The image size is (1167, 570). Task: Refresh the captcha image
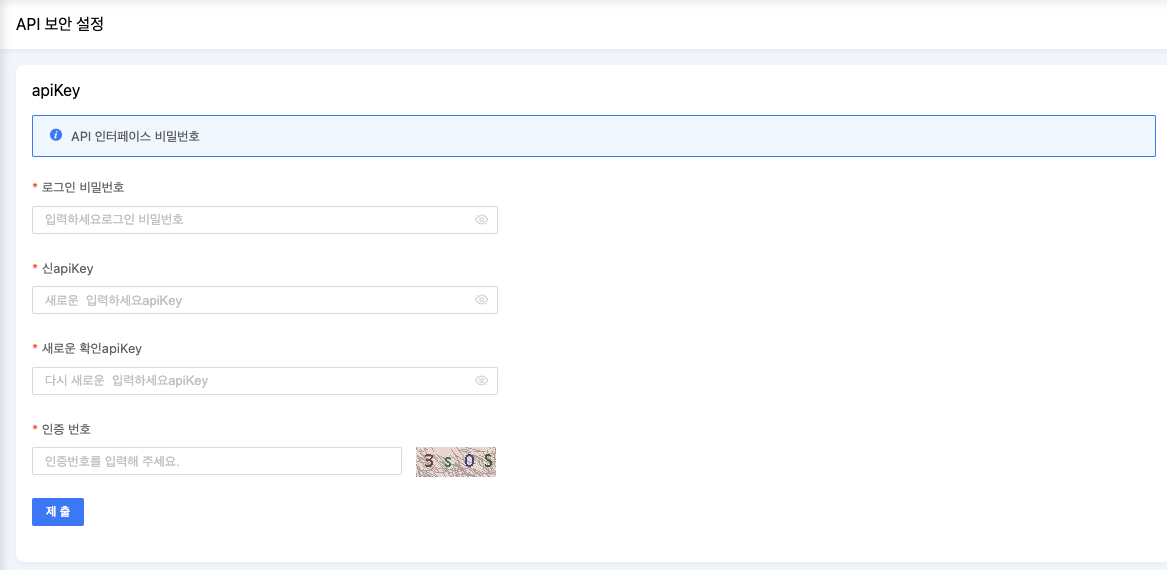pos(456,461)
